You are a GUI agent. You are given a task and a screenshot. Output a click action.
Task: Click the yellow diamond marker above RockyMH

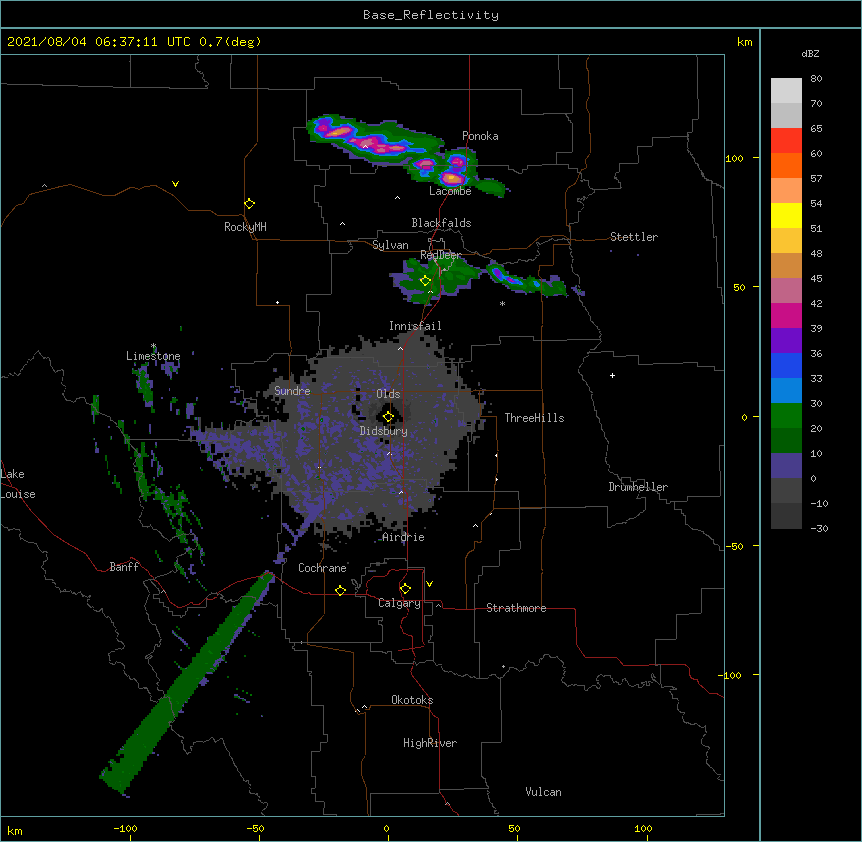click(250, 204)
